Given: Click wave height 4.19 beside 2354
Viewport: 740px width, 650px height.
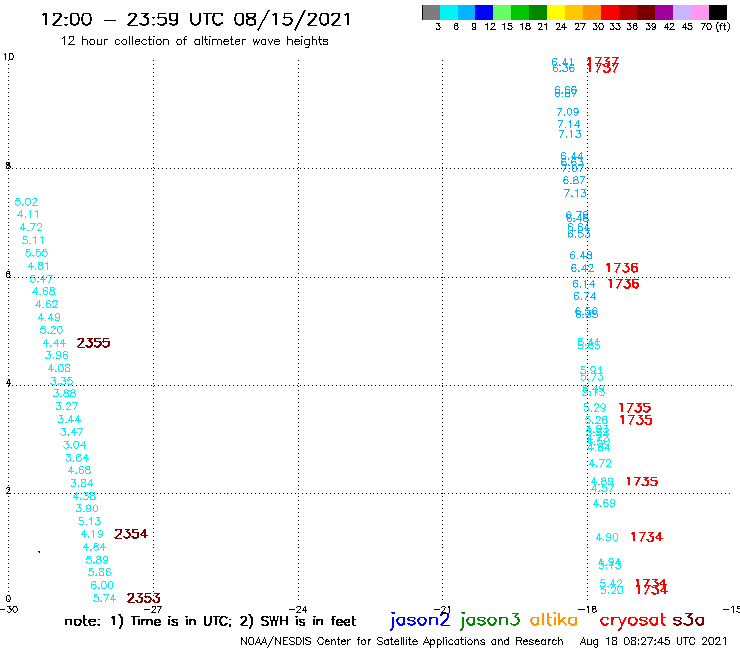Looking at the screenshot, I should 92,535.
